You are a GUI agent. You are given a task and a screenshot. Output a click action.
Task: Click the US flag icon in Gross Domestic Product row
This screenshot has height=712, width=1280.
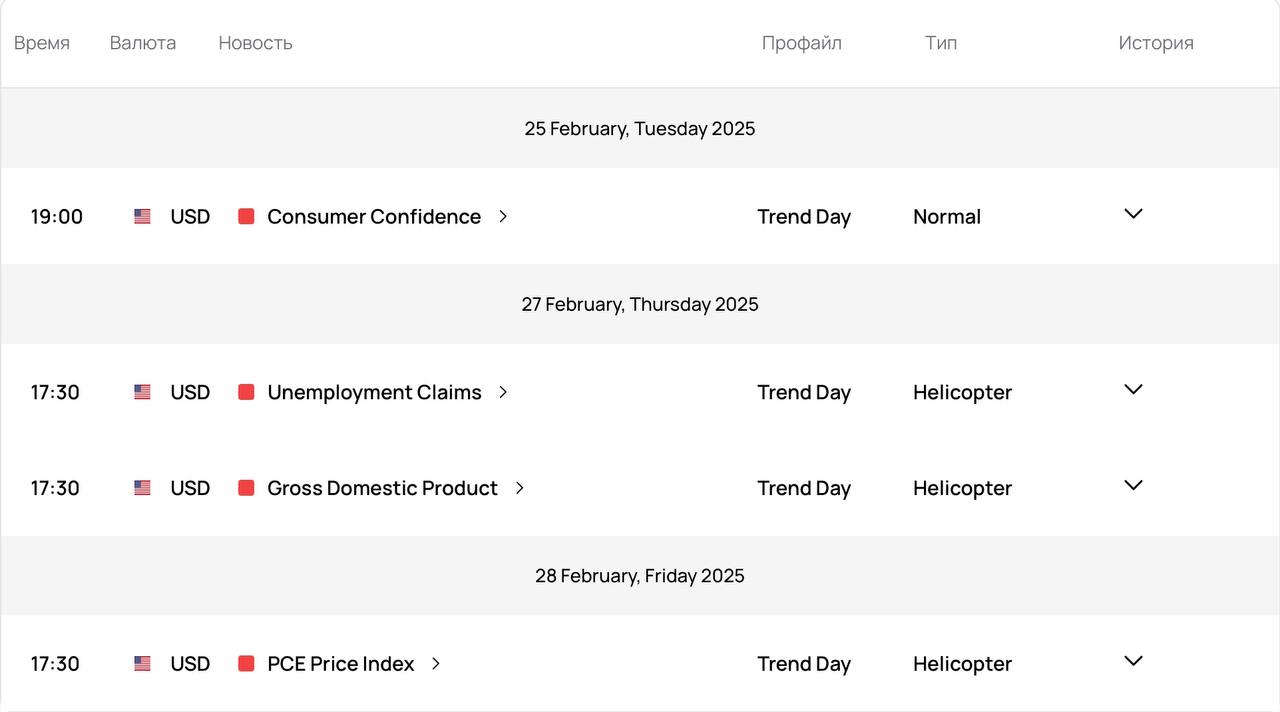click(x=142, y=488)
